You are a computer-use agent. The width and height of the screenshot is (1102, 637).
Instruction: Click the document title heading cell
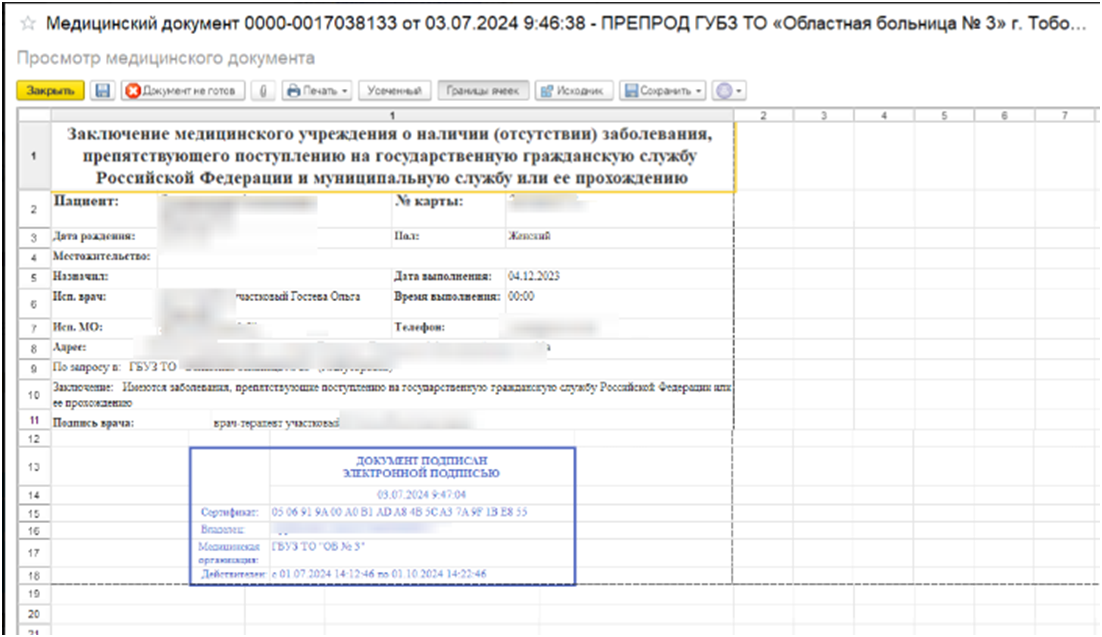click(391, 157)
